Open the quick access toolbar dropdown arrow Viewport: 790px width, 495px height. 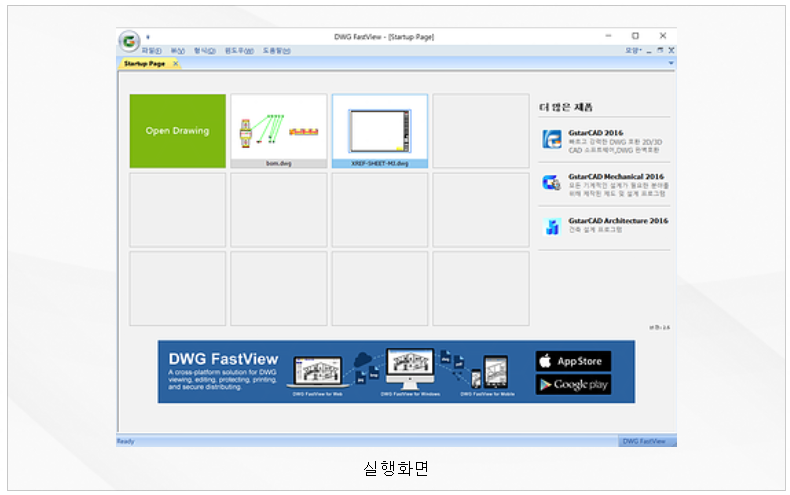148,37
